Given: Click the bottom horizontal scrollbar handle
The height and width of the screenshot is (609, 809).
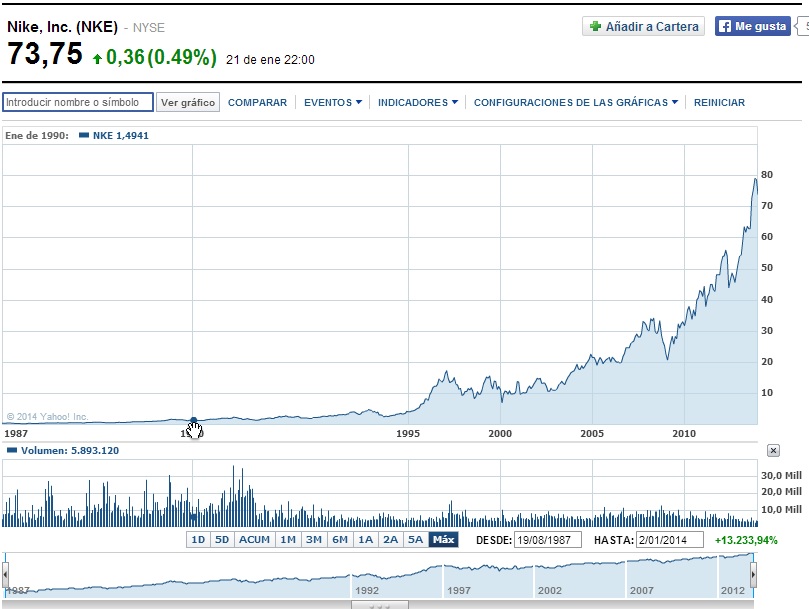Looking at the screenshot, I should click(x=380, y=605).
